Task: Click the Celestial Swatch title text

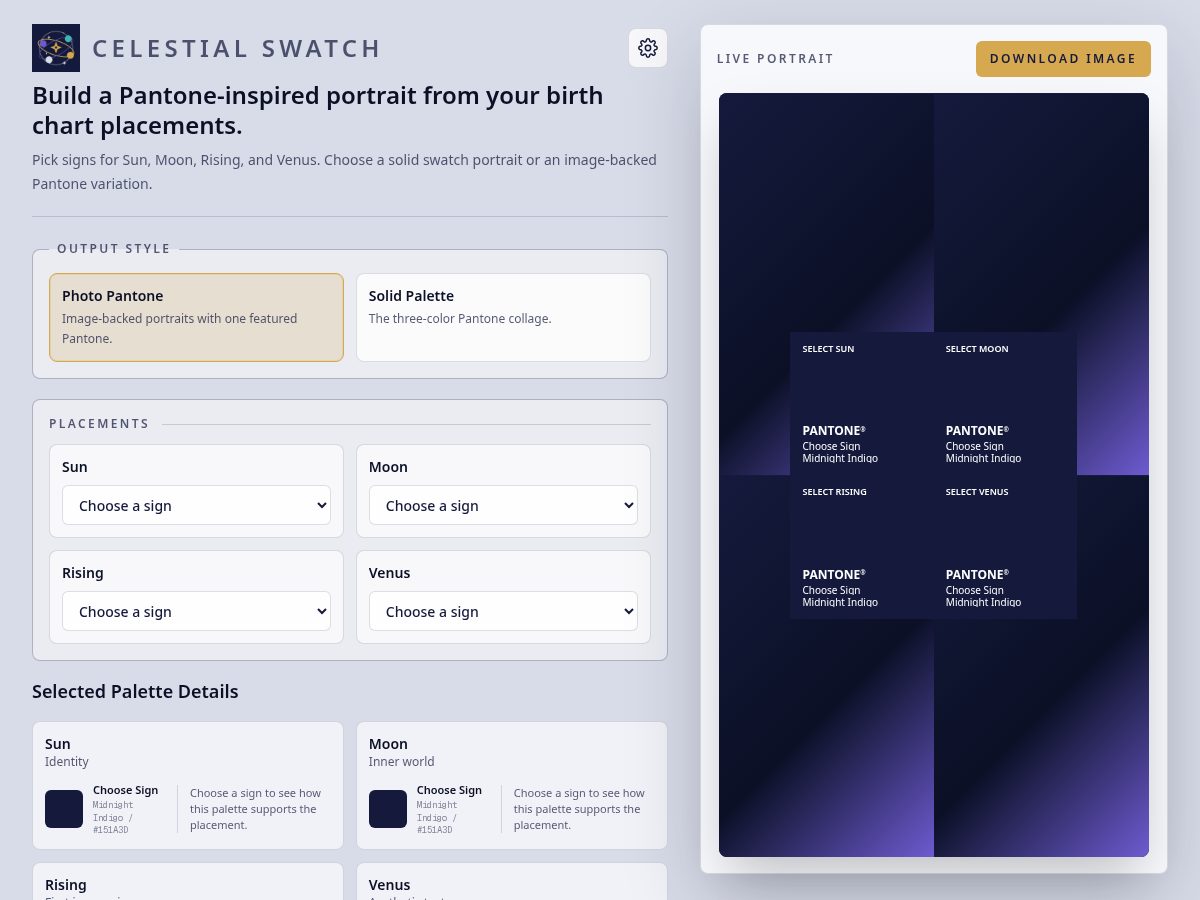Action: coord(237,48)
